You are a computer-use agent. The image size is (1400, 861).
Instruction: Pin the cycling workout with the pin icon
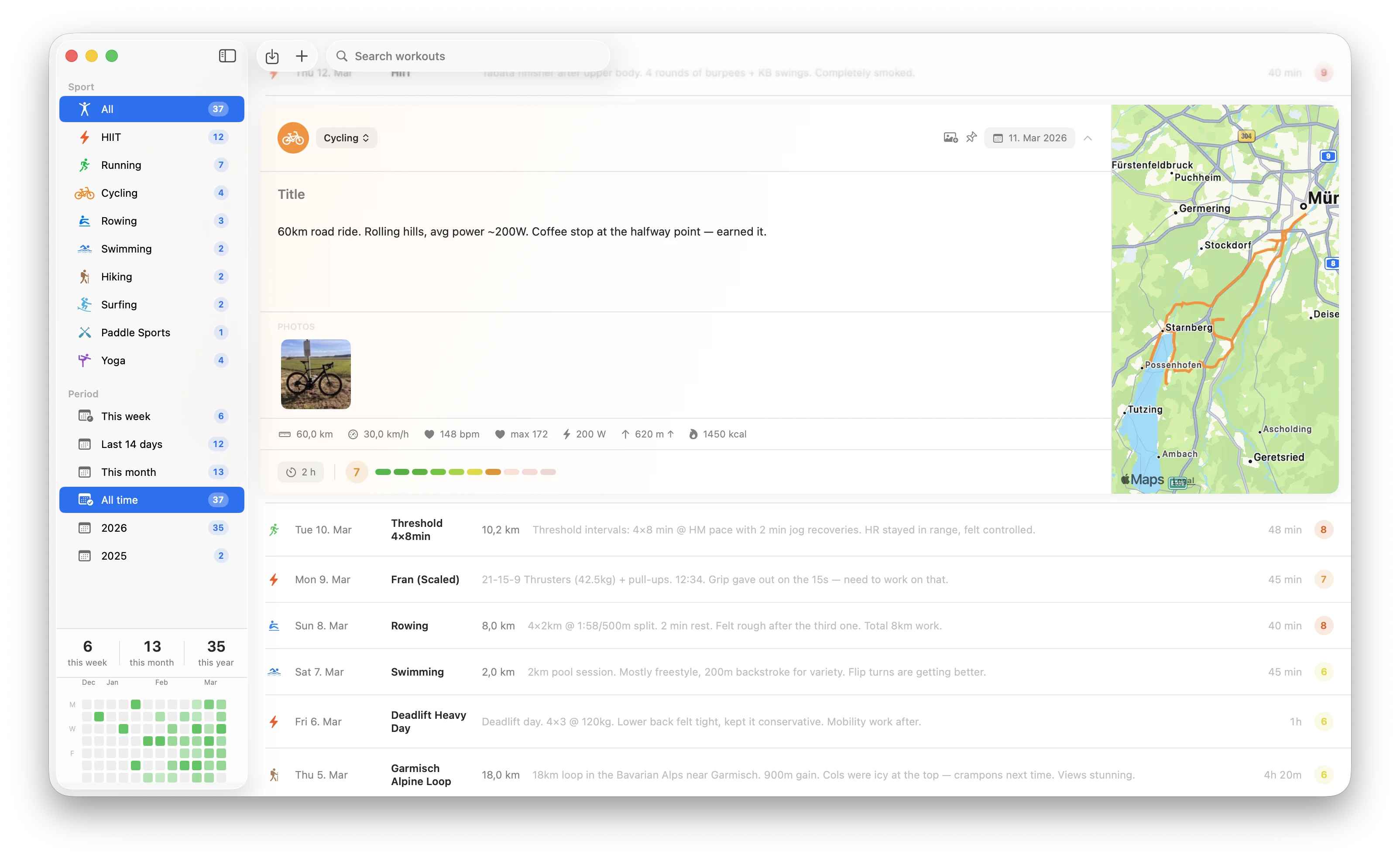click(x=971, y=137)
